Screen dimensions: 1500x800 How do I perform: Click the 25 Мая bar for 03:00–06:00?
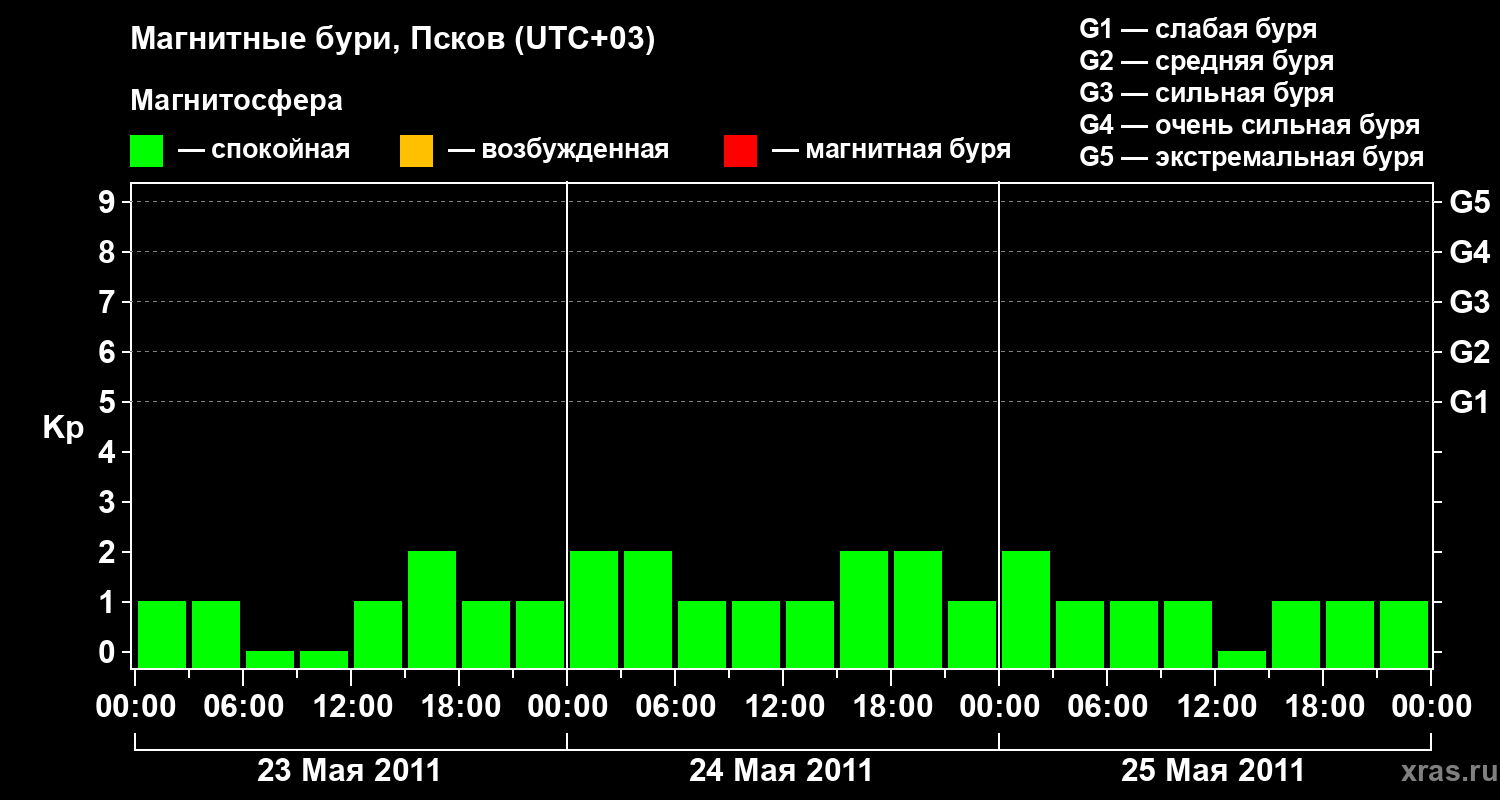[1080, 634]
